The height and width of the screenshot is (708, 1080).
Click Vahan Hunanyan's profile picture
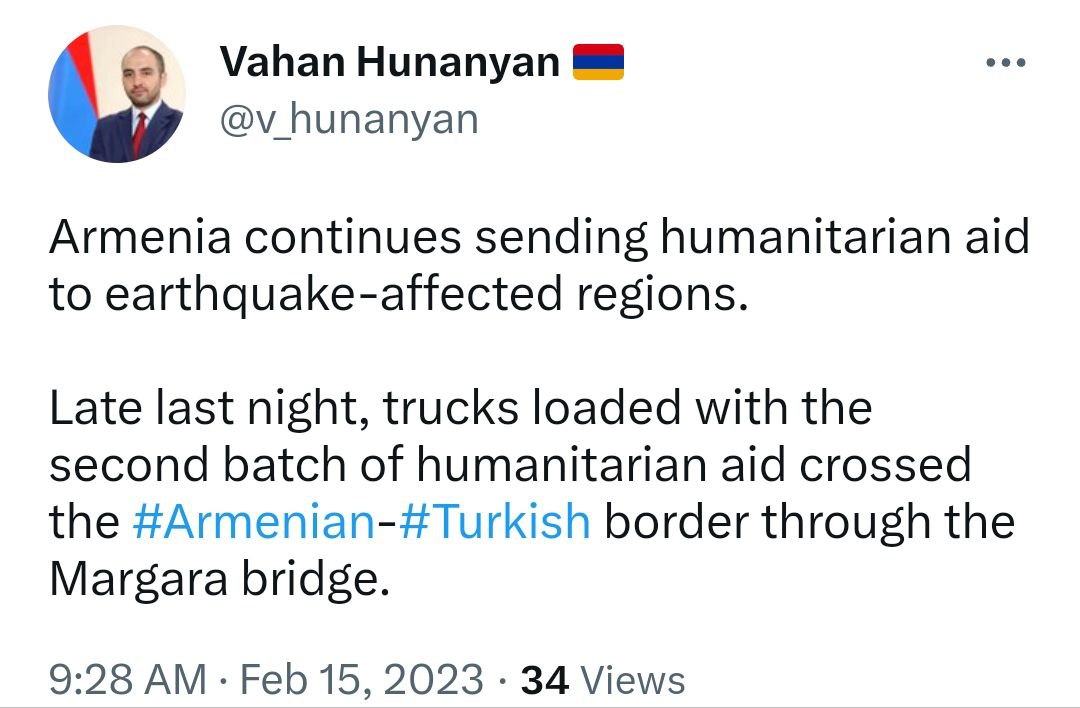coord(116,94)
